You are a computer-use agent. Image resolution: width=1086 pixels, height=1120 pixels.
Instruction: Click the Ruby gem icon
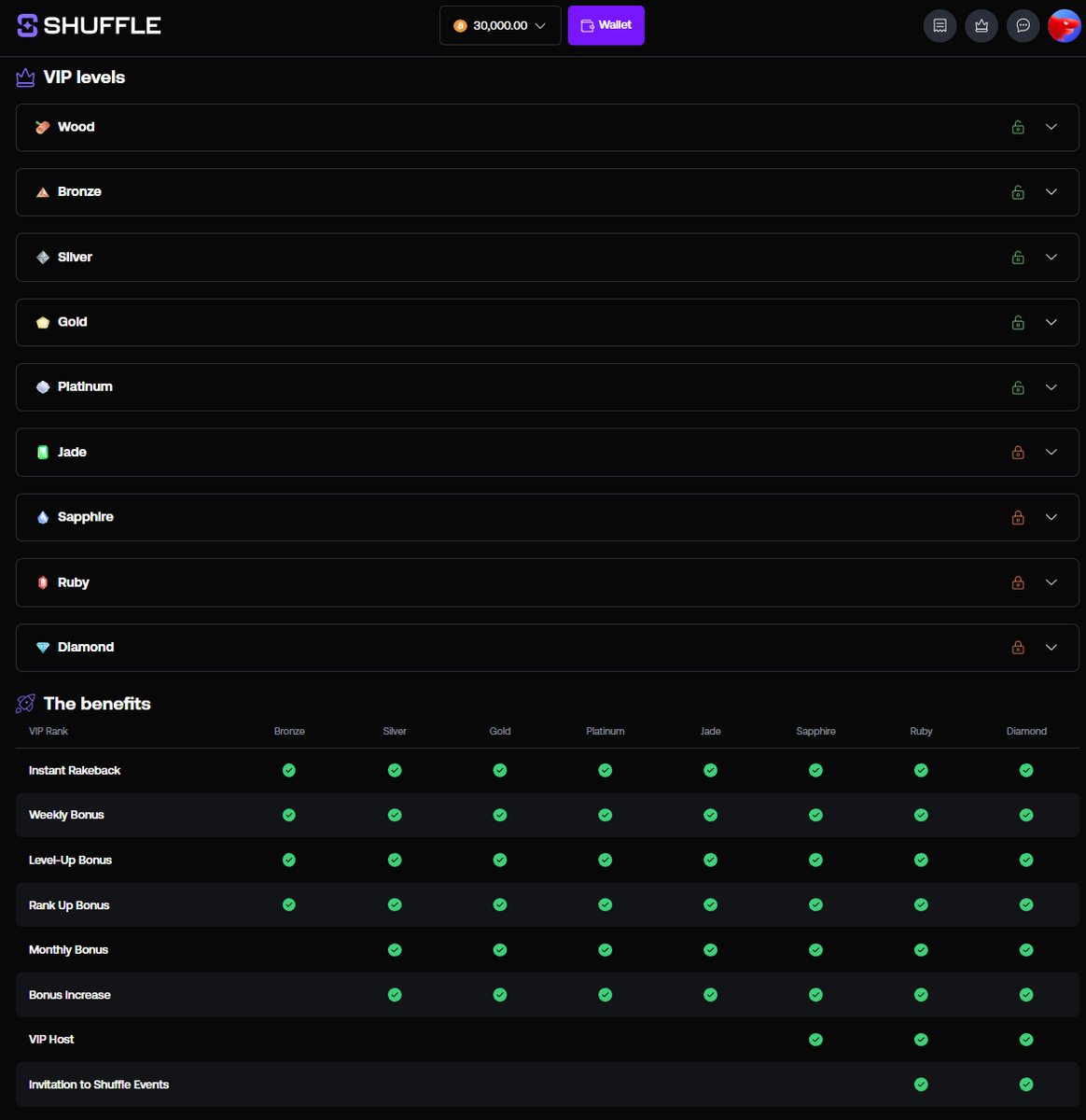coord(43,582)
